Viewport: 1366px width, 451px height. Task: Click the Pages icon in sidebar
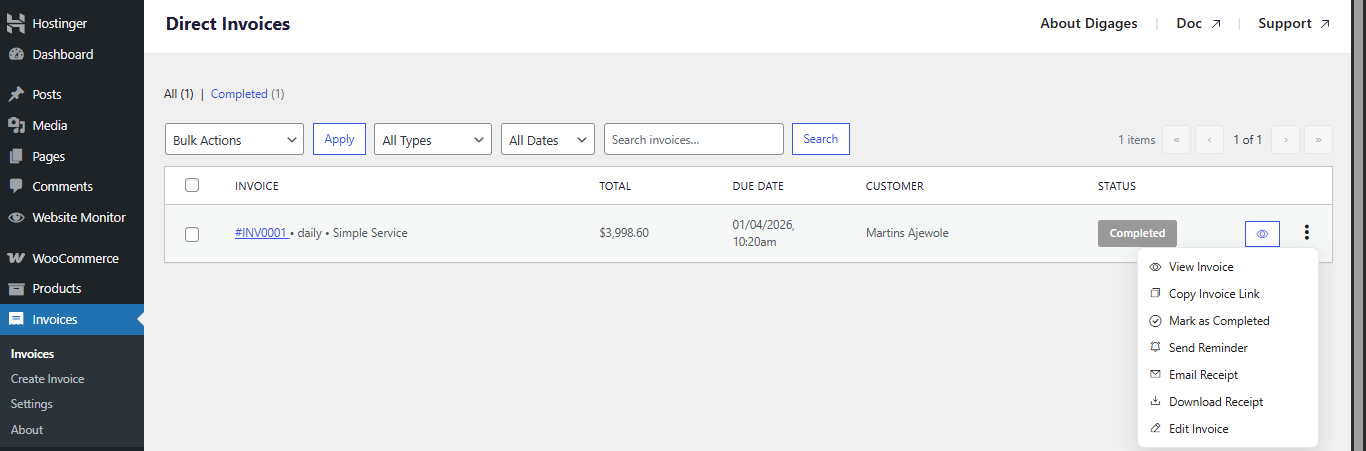[16, 156]
